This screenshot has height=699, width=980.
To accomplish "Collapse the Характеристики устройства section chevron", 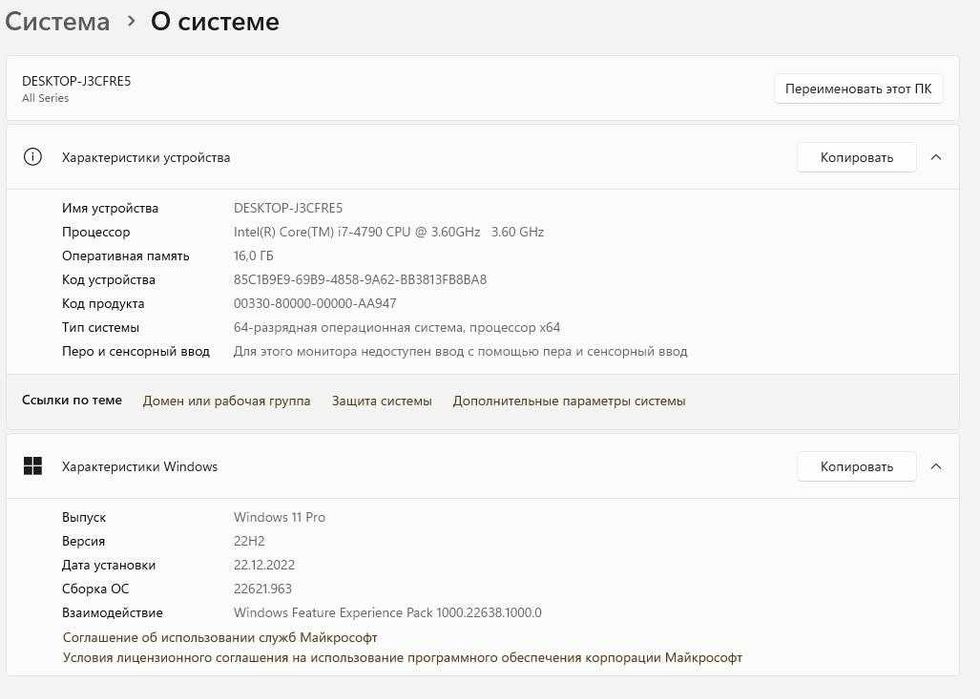I will click(x=936, y=157).
